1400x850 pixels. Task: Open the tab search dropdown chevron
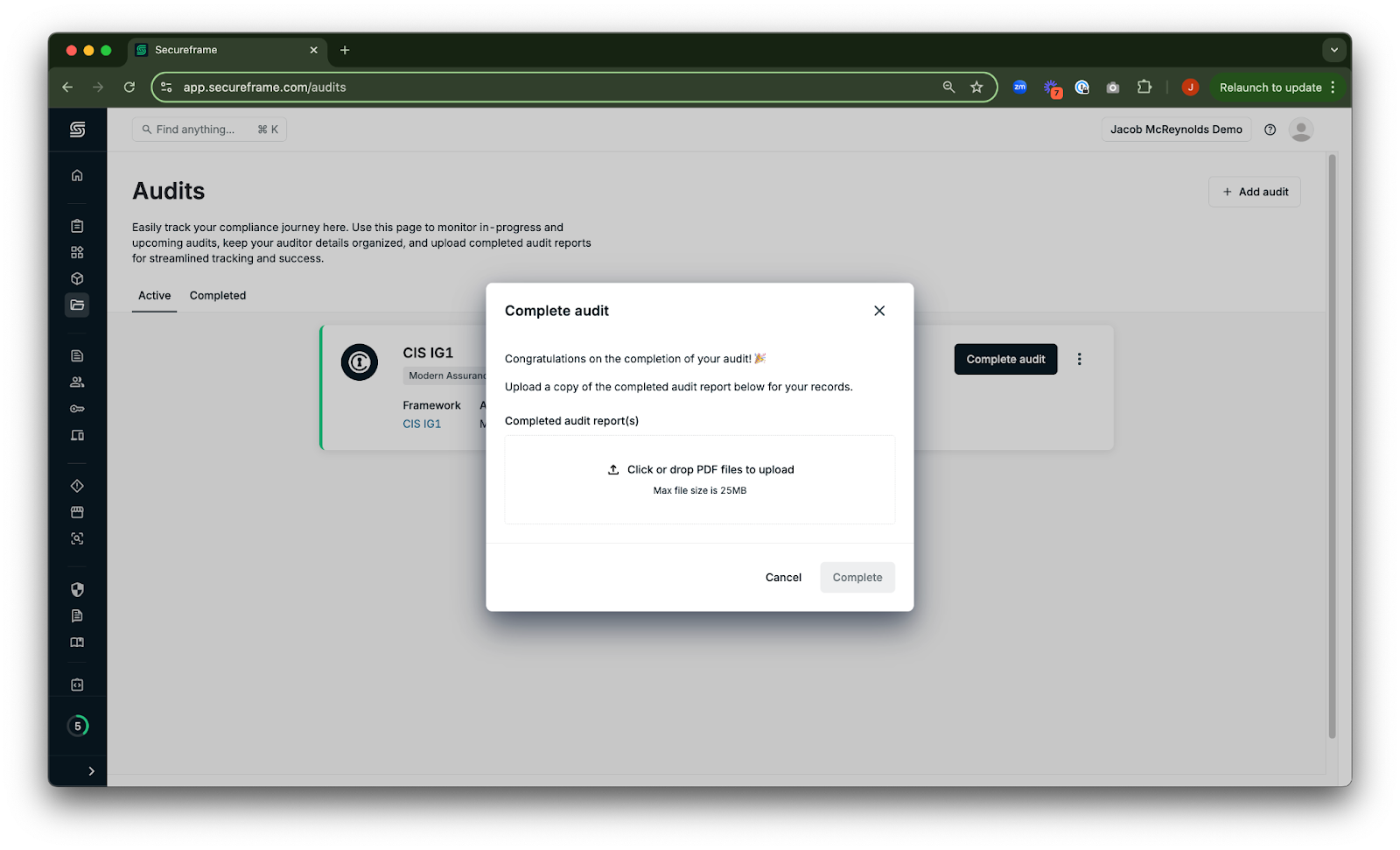pos(1334,50)
